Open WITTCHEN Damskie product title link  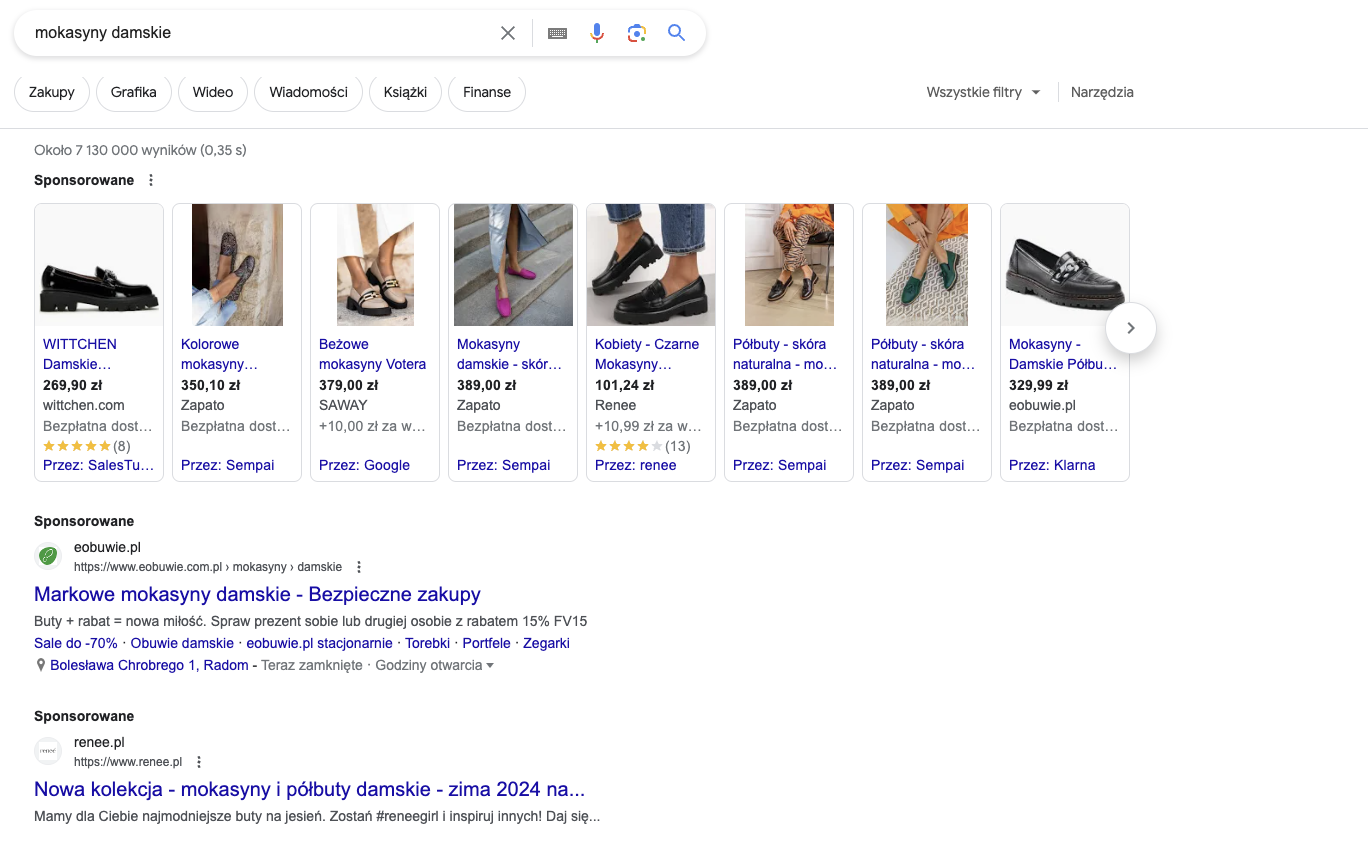point(80,354)
